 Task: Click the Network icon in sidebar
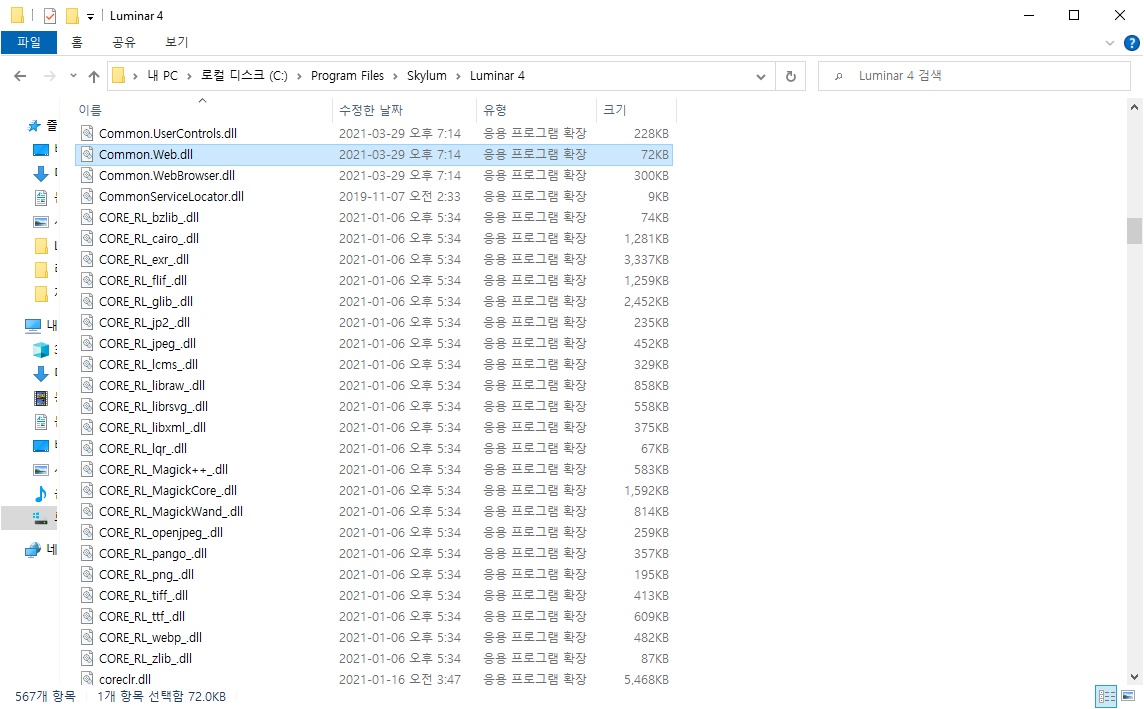(33, 550)
